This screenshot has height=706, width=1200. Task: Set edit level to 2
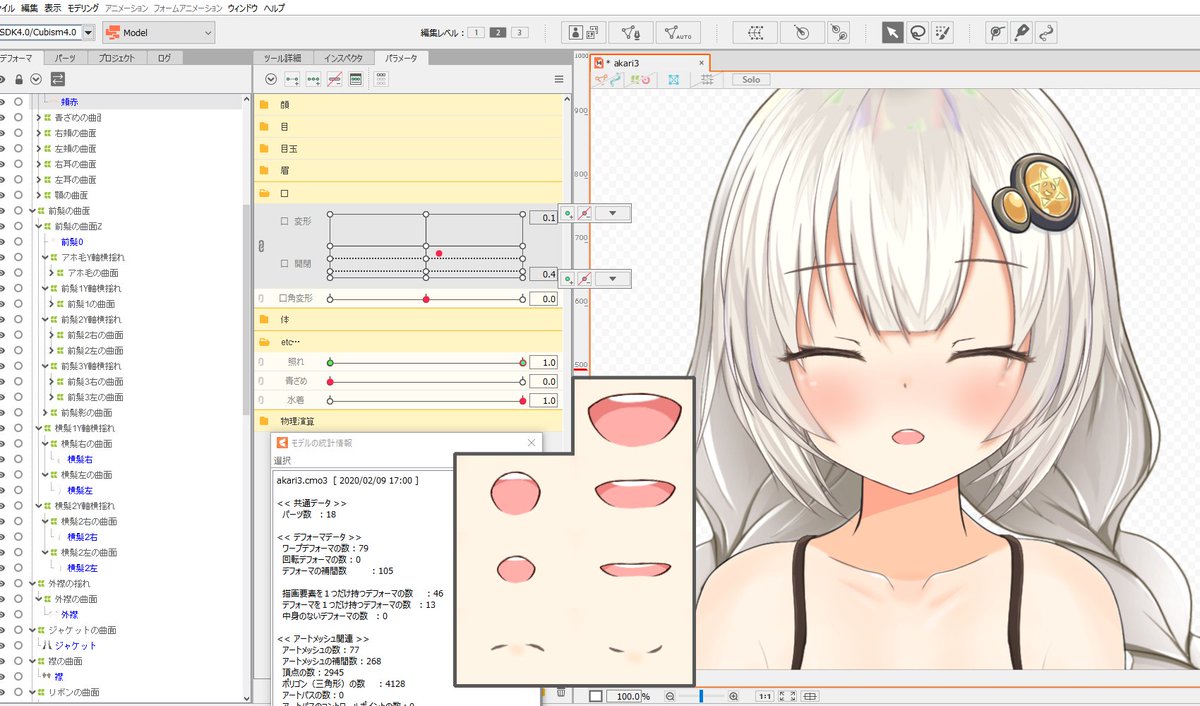(498, 32)
